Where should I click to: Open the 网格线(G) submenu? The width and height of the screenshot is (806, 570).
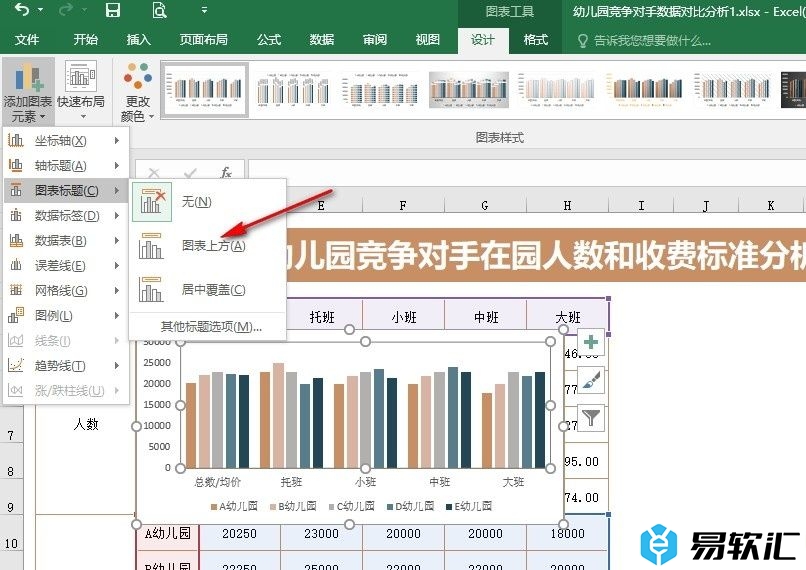(x=66, y=291)
